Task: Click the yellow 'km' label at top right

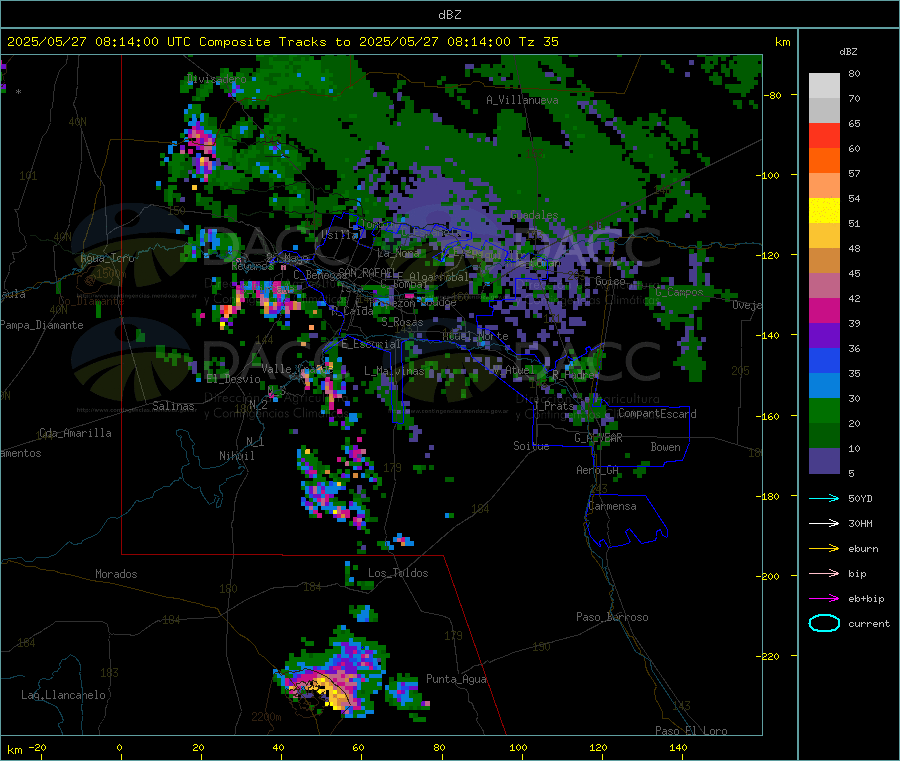Action: [782, 42]
